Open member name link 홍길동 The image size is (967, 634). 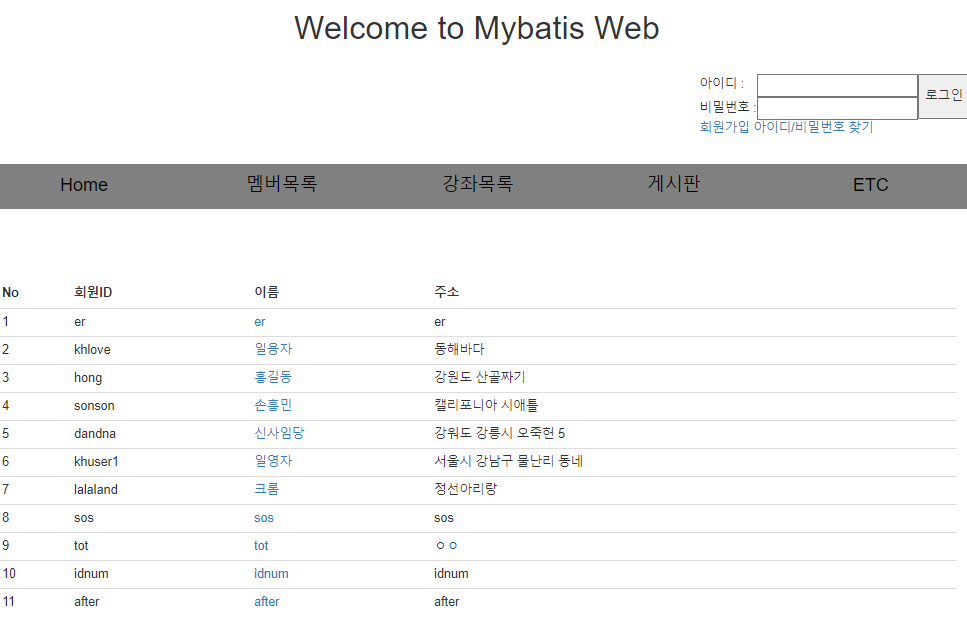pyautogui.click(x=273, y=377)
